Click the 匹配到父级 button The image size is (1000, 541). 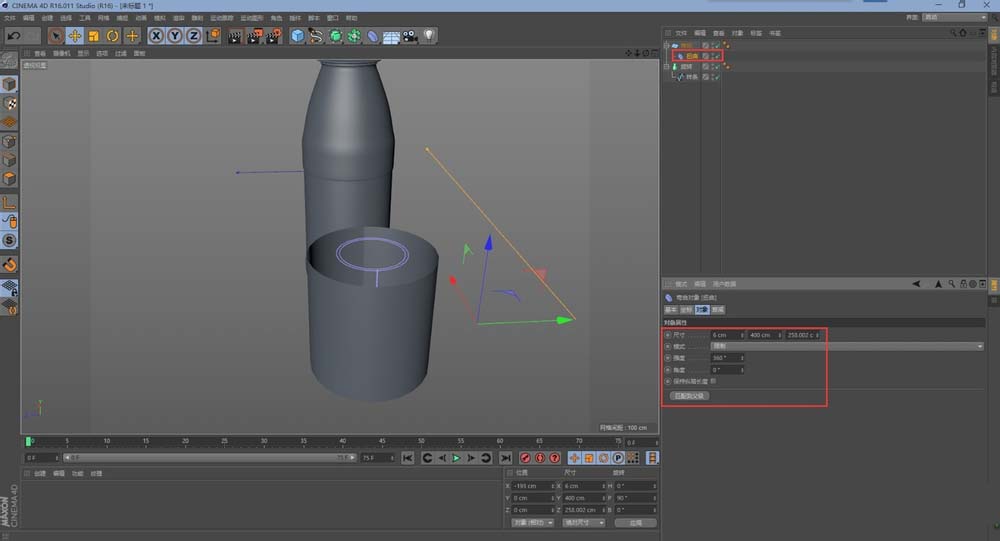(689, 396)
